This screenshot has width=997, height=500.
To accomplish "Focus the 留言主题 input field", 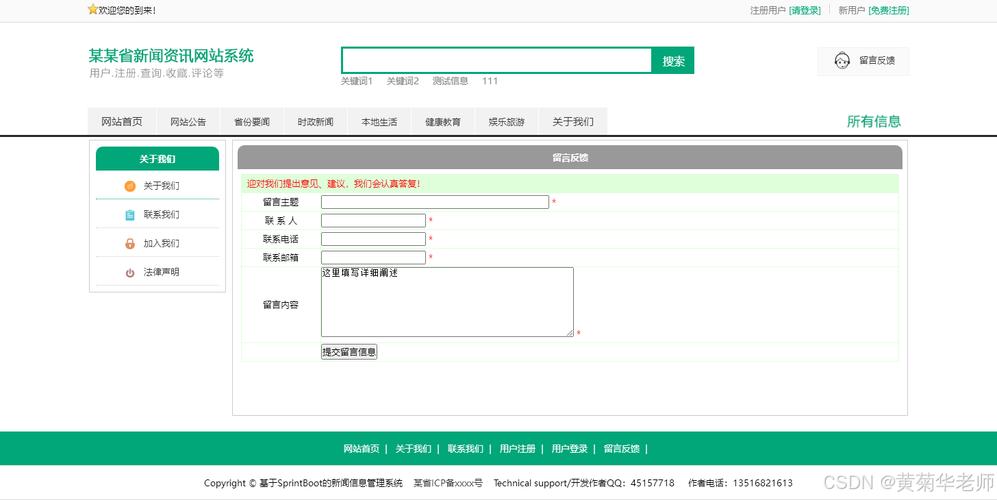I will pyautogui.click(x=435, y=202).
